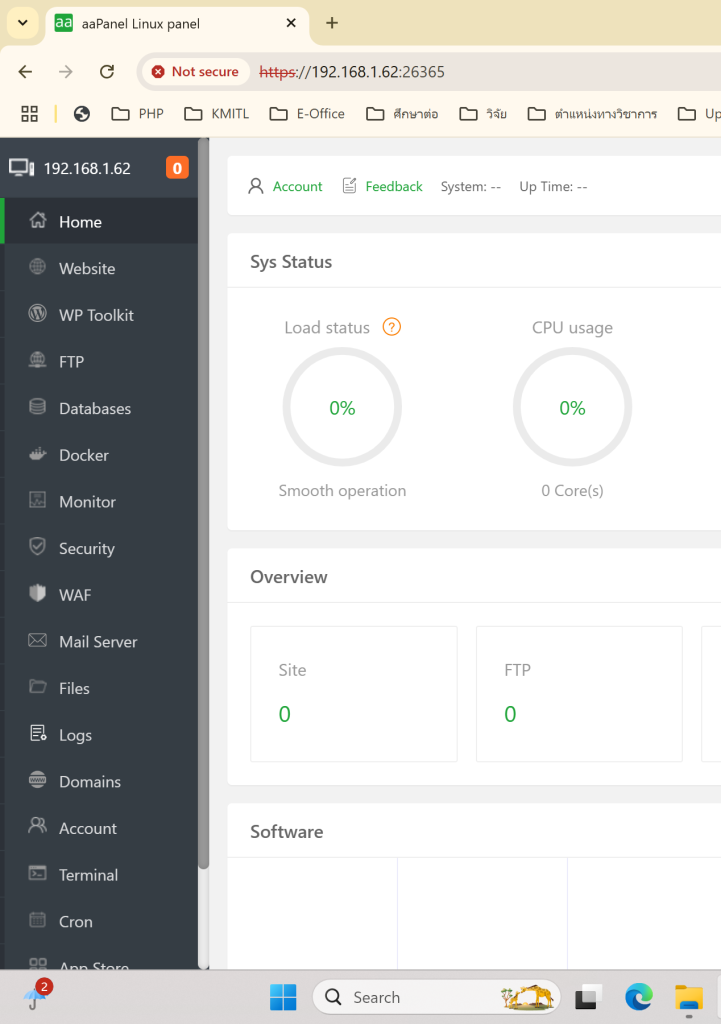Open the Site overview card
721x1024 pixels.
354,694
